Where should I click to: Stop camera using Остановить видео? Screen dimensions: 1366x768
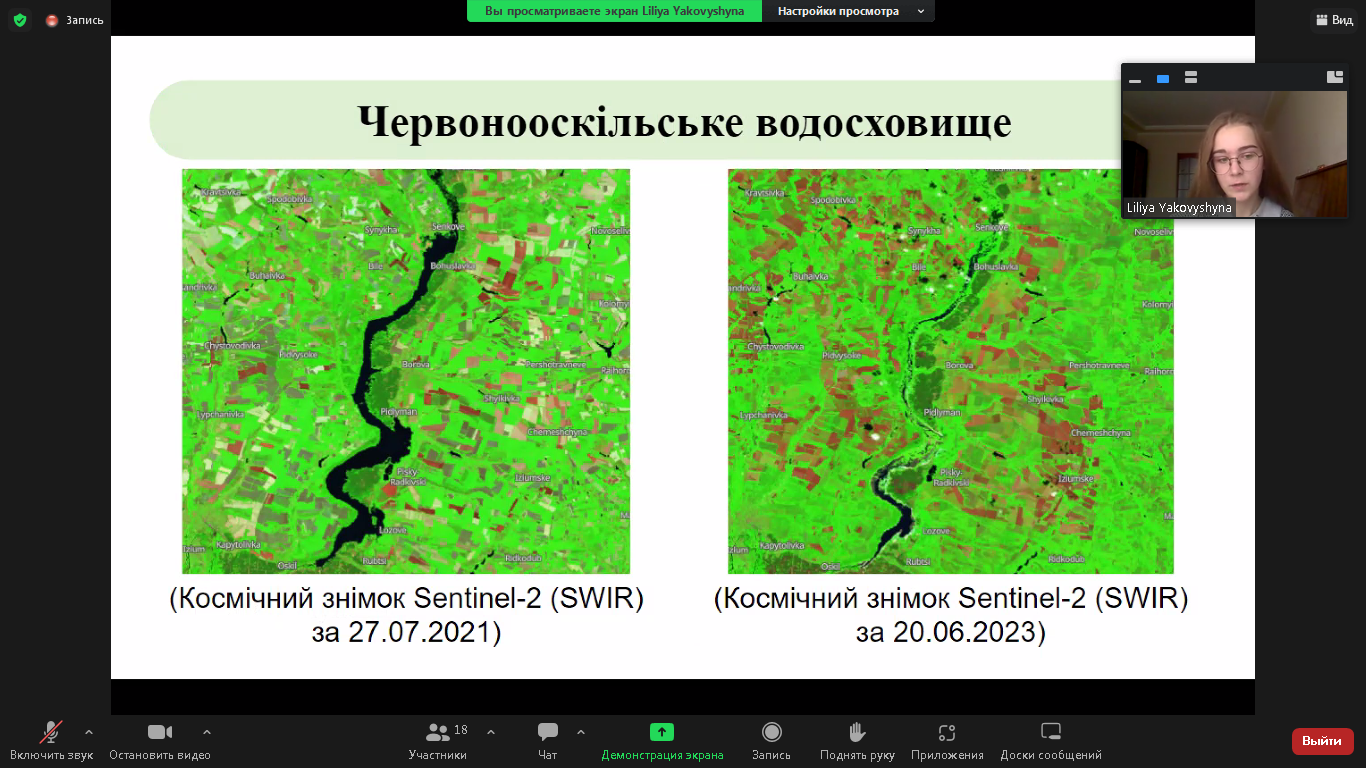(159, 733)
